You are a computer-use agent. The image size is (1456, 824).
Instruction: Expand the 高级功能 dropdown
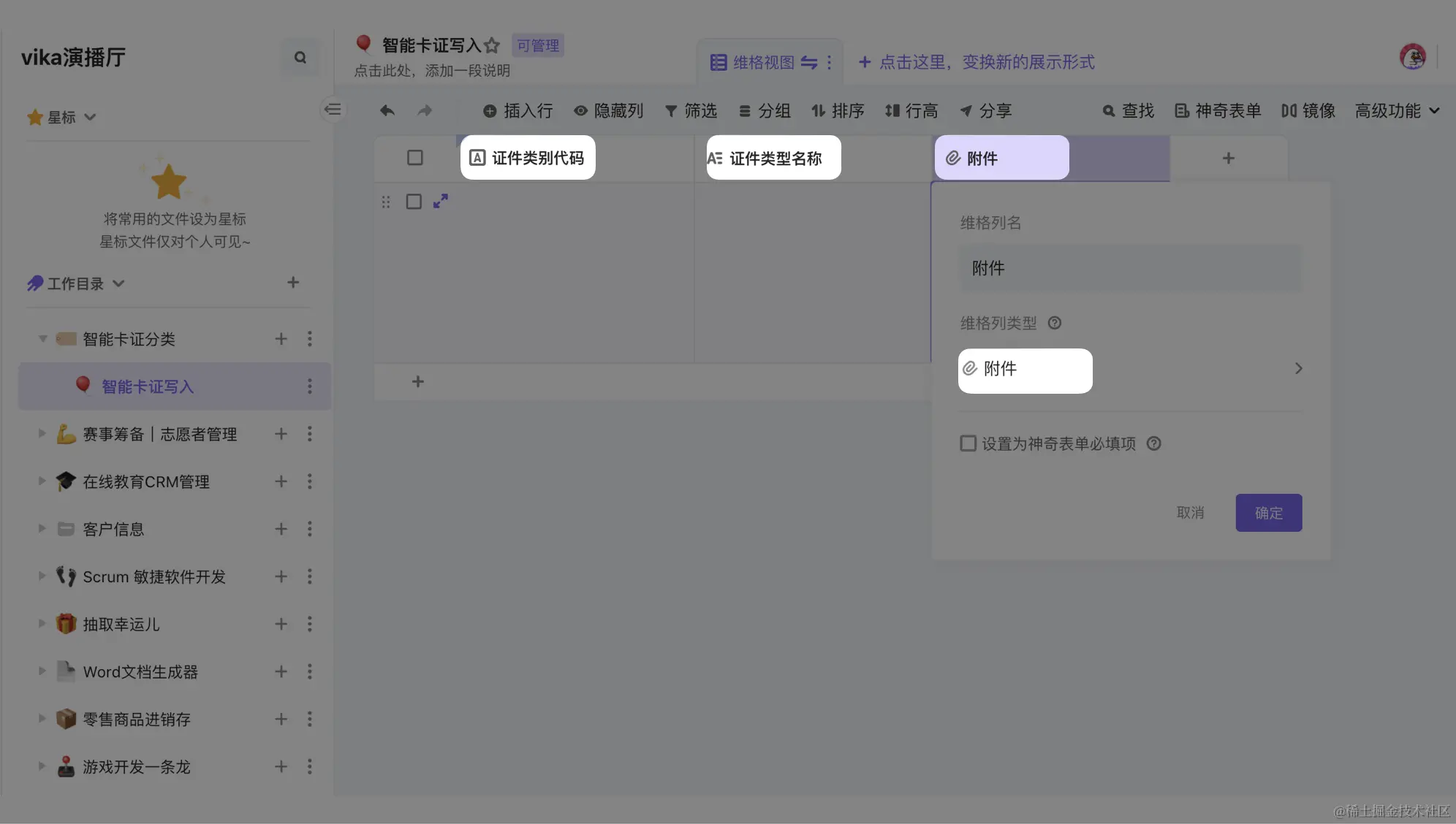[x=1396, y=110]
